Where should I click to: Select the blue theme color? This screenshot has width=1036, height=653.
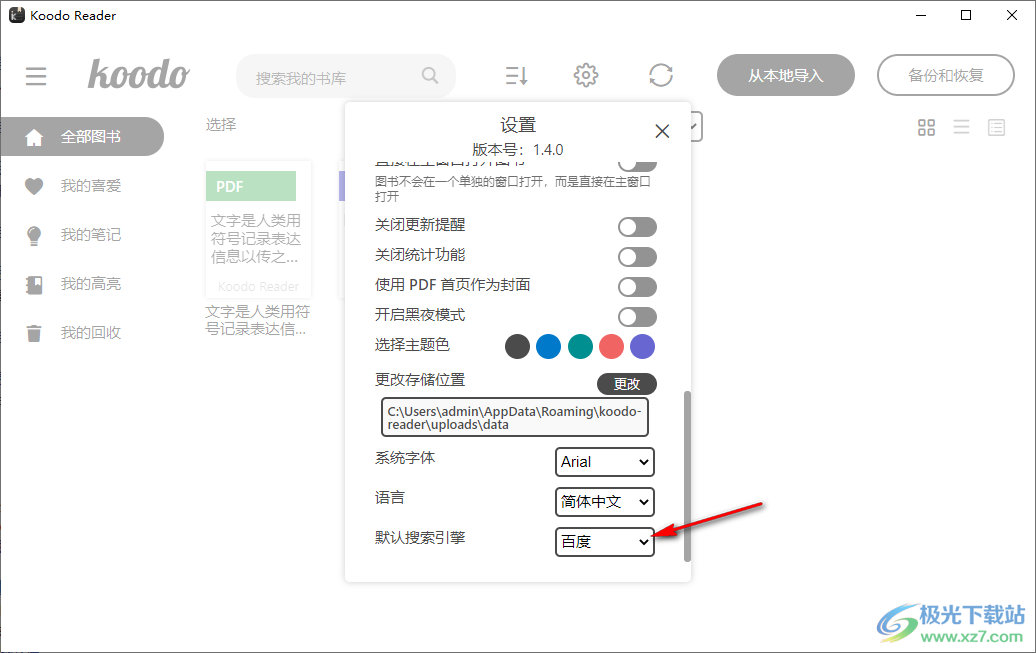click(x=548, y=346)
